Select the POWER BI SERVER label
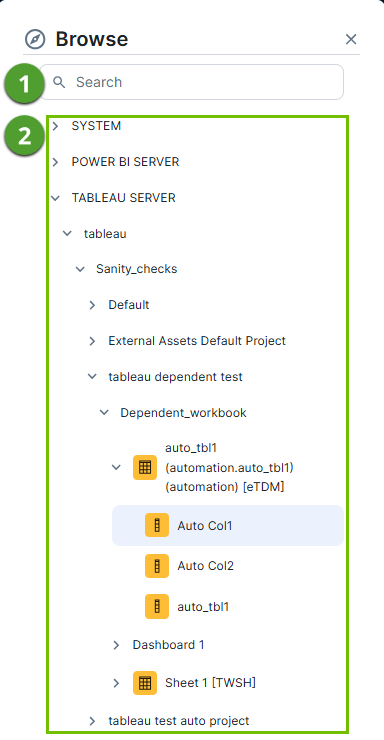 click(x=125, y=162)
